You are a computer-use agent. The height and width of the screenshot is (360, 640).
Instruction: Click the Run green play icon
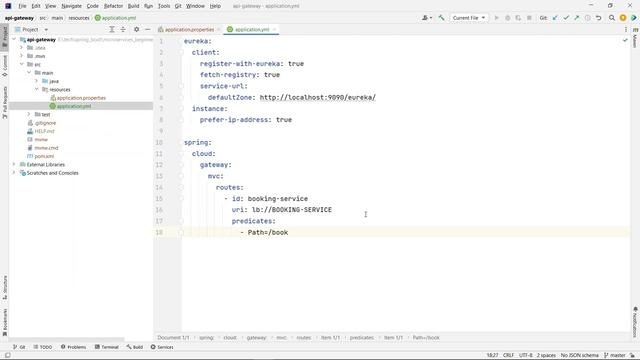click(497, 18)
